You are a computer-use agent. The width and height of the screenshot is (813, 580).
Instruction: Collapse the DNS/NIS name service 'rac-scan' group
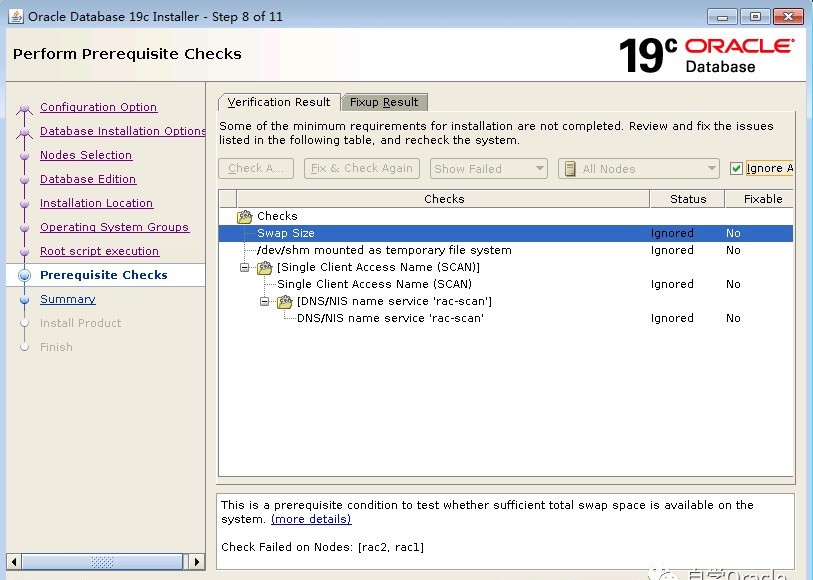pos(265,302)
